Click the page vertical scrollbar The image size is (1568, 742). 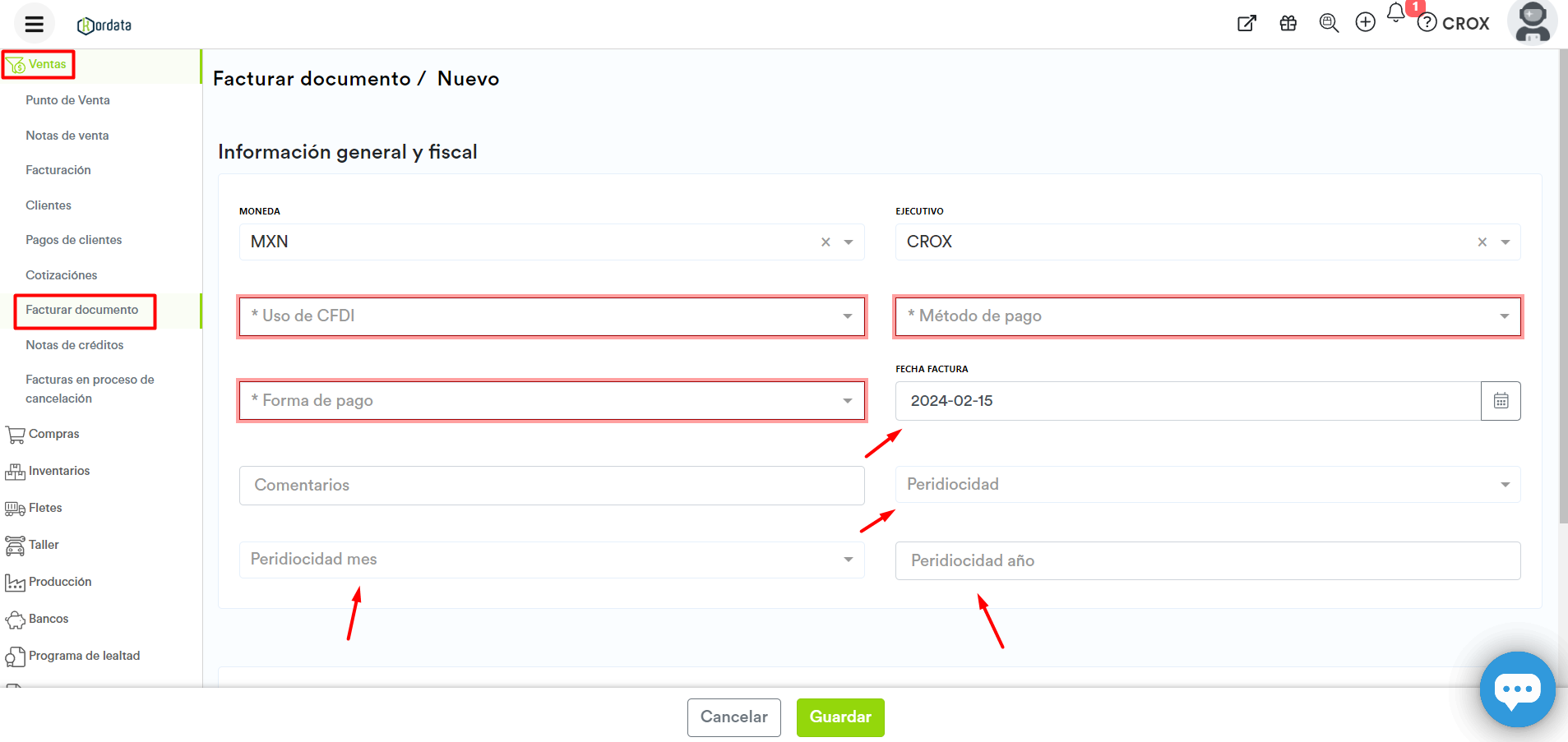(x=1562, y=288)
